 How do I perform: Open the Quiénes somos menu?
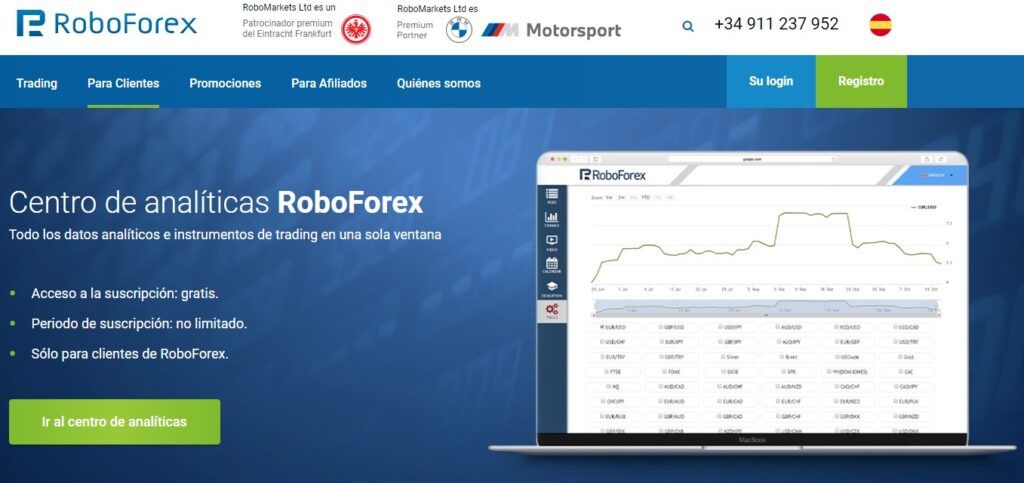(x=439, y=83)
